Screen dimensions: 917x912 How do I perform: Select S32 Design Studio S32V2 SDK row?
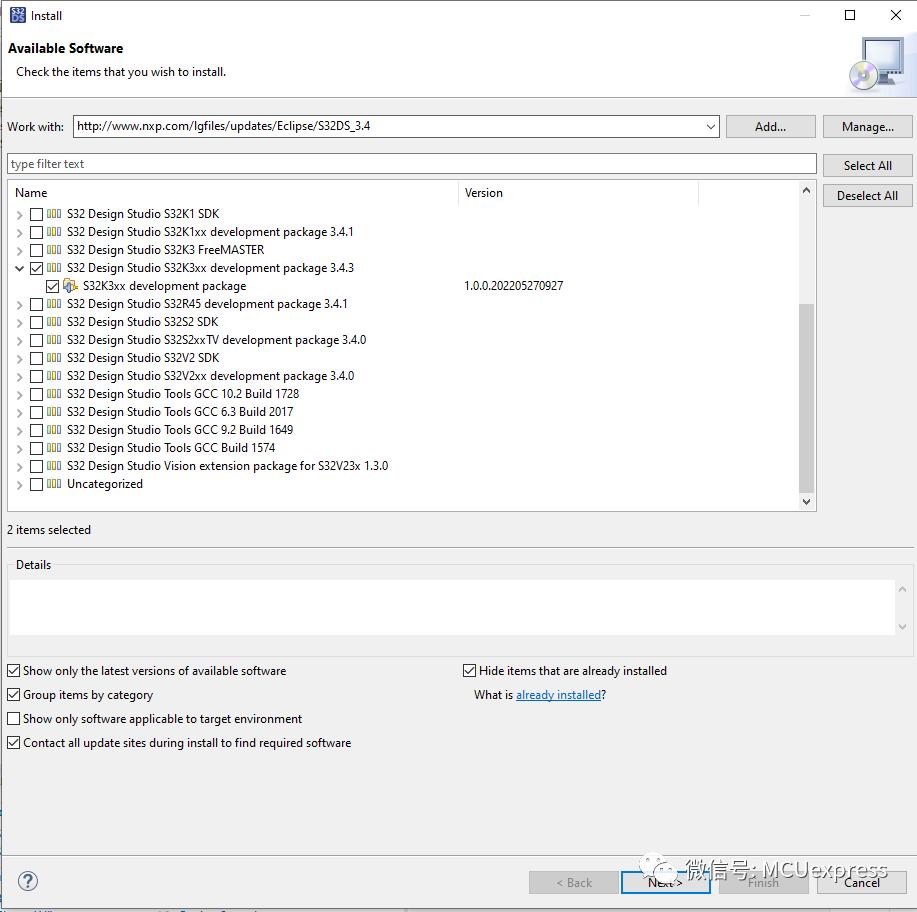[143, 357]
